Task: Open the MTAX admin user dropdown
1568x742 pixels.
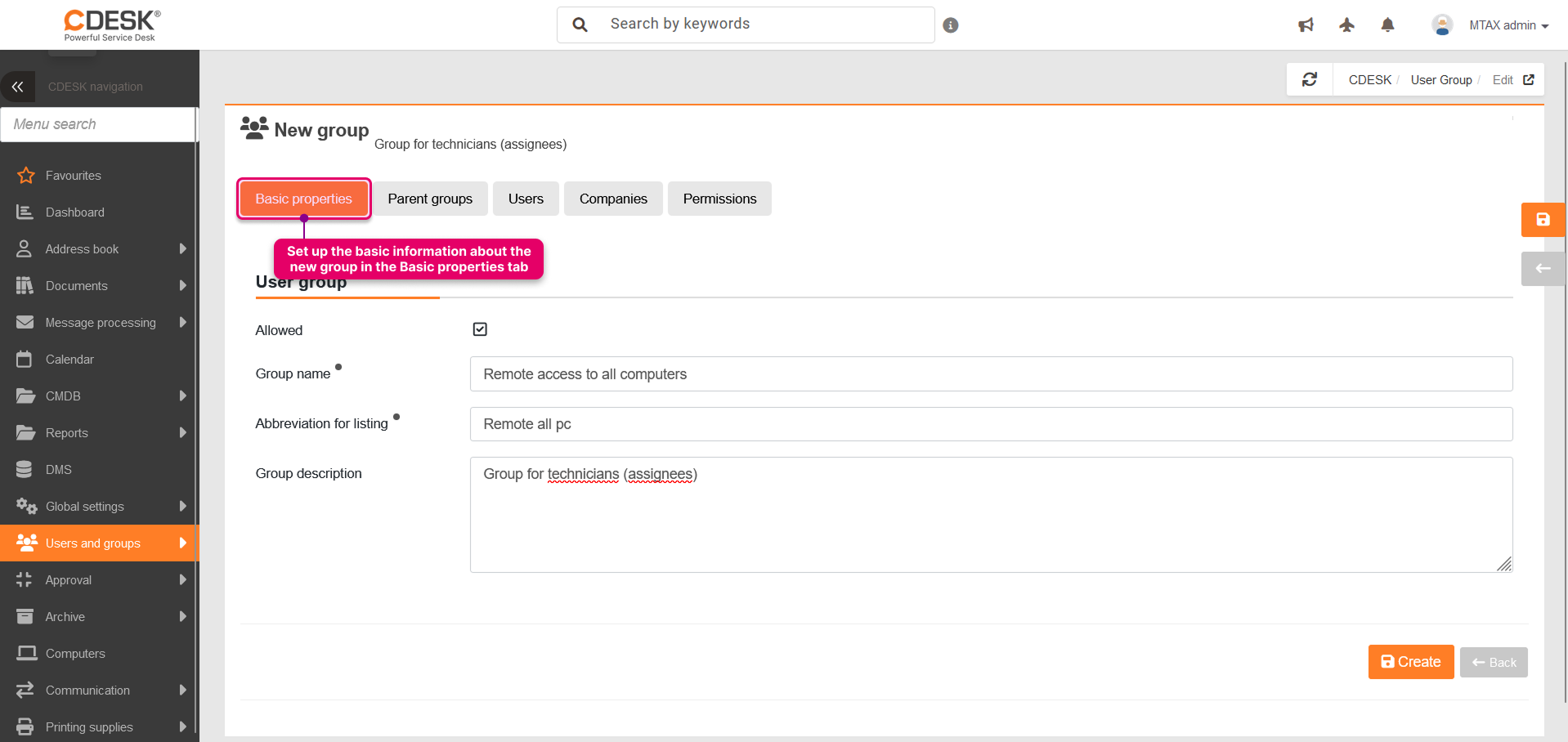Action: 1508,25
